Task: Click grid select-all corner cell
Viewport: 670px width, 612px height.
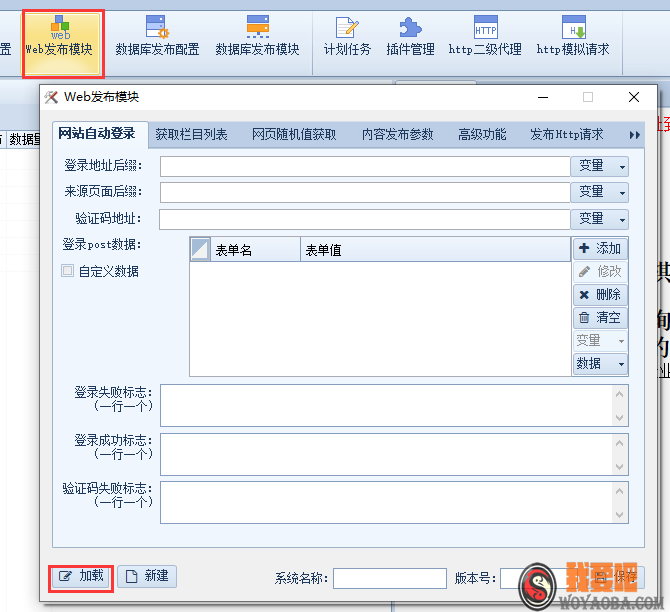Action: point(200,249)
